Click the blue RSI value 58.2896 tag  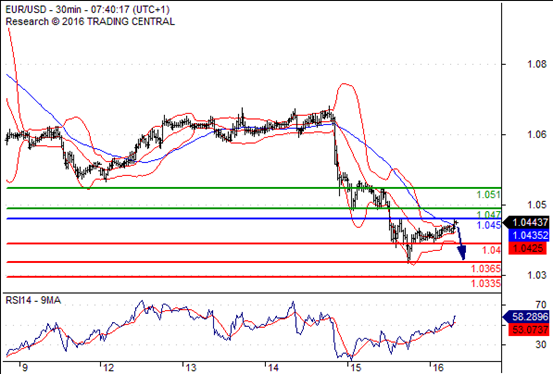(526, 317)
